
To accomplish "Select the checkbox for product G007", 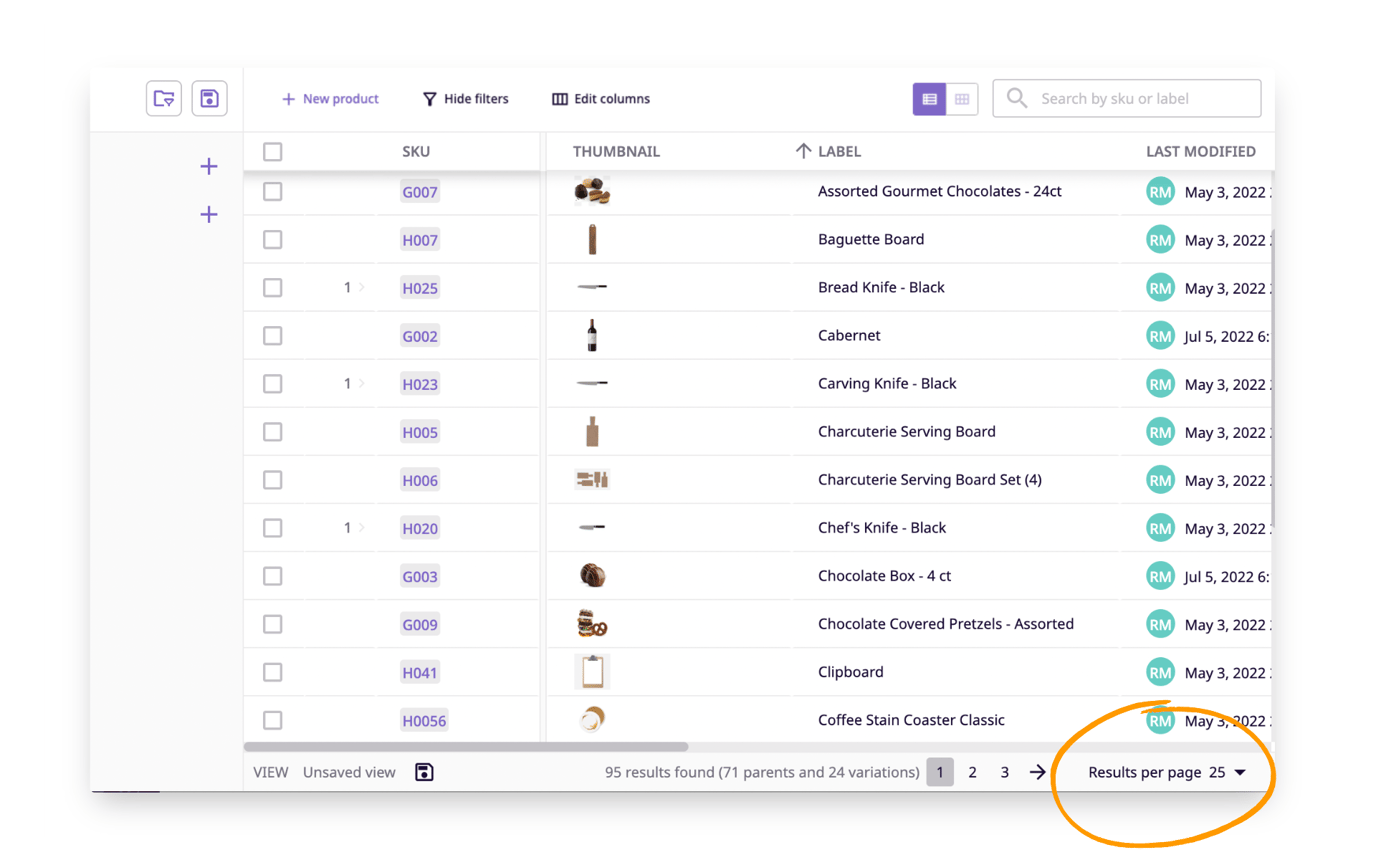I will coord(272,191).
